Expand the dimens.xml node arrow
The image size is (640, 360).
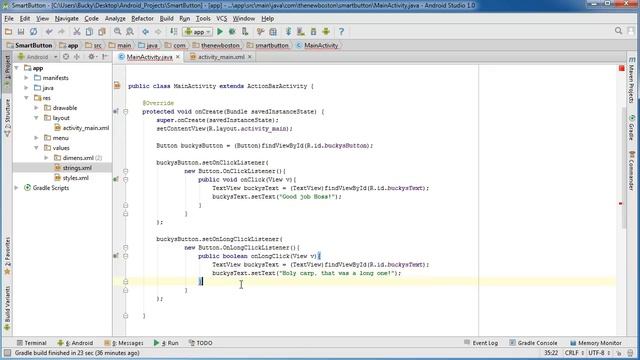[x=46, y=158]
